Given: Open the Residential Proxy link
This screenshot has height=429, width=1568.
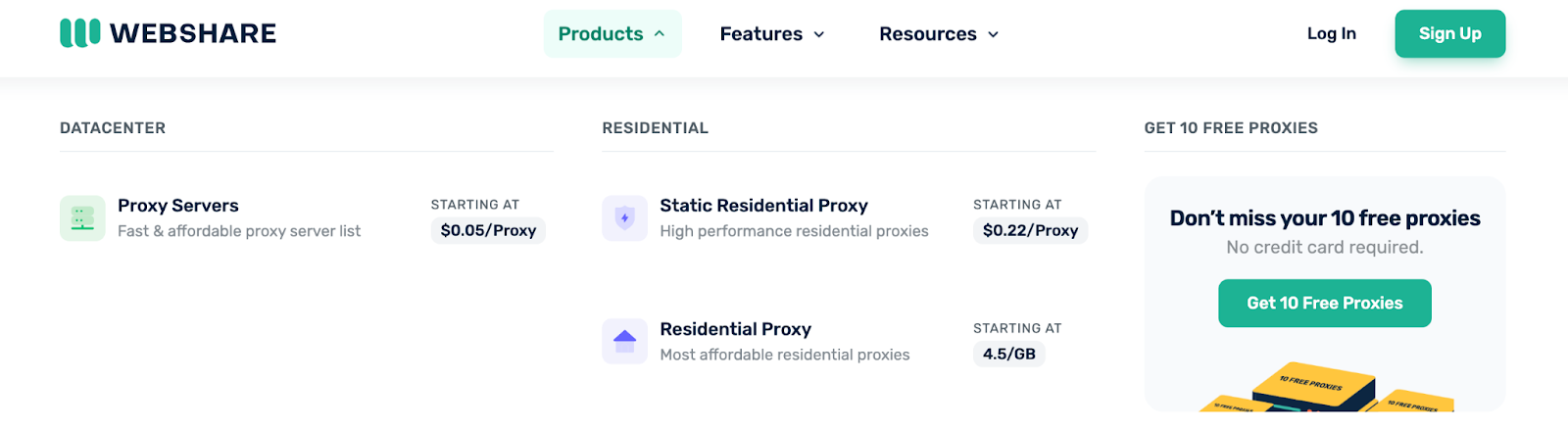Looking at the screenshot, I should pos(735,329).
